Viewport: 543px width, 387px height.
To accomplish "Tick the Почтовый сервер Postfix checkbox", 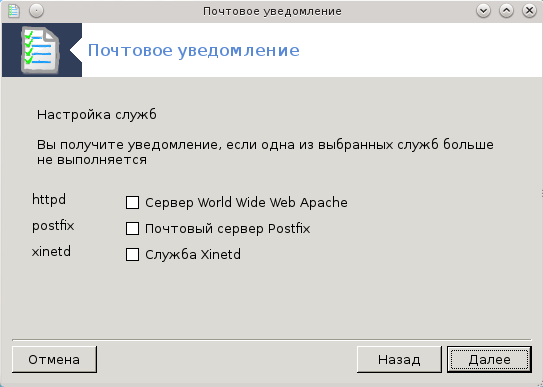I will click(x=132, y=228).
